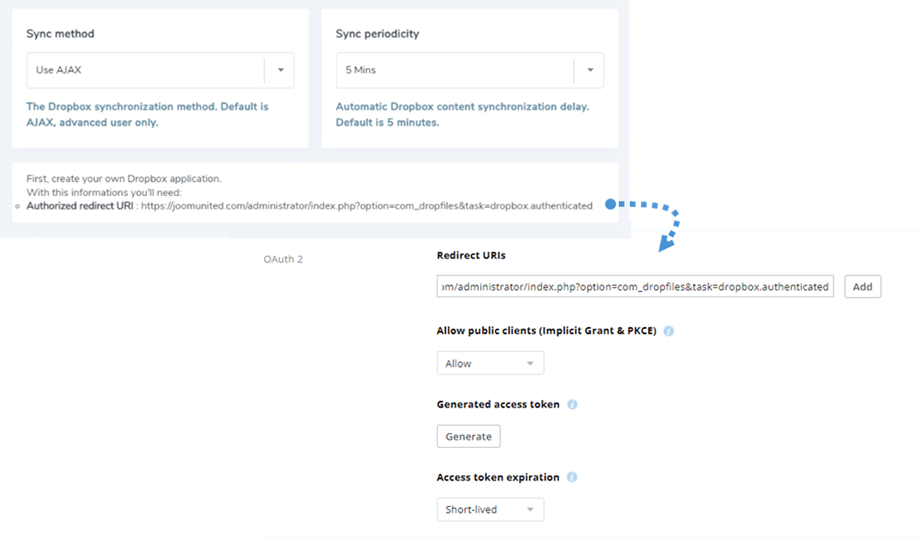Click the blue arrowhead pointing to Redirect URIs

pyautogui.click(x=662, y=241)
